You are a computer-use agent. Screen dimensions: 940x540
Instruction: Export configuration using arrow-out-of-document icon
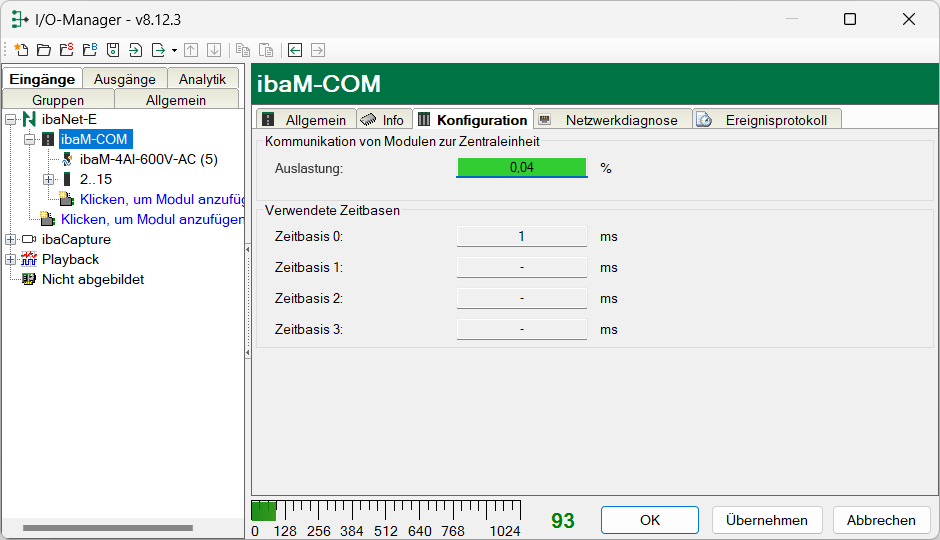pos(158,50)
